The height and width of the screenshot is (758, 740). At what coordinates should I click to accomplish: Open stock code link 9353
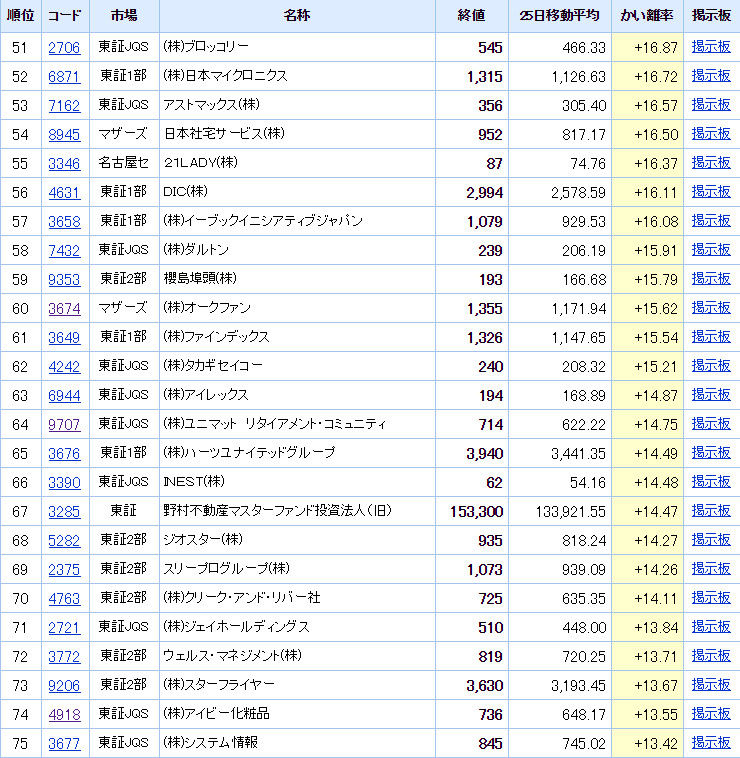[64, 279]
